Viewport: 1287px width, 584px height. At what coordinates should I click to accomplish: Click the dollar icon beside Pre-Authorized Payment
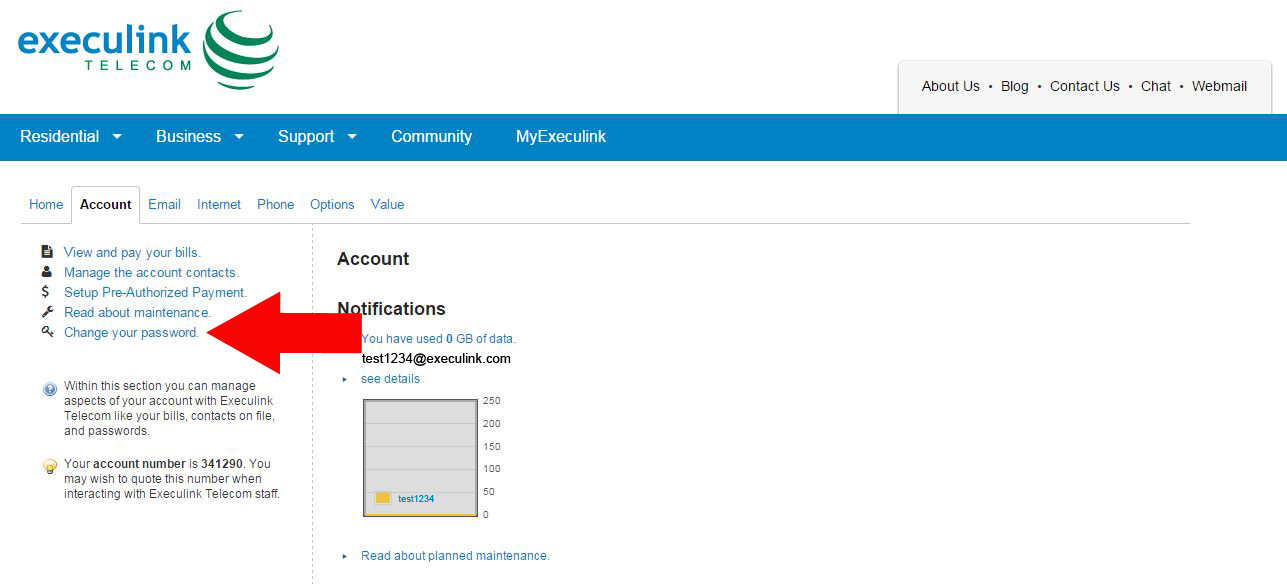[46, 292]
